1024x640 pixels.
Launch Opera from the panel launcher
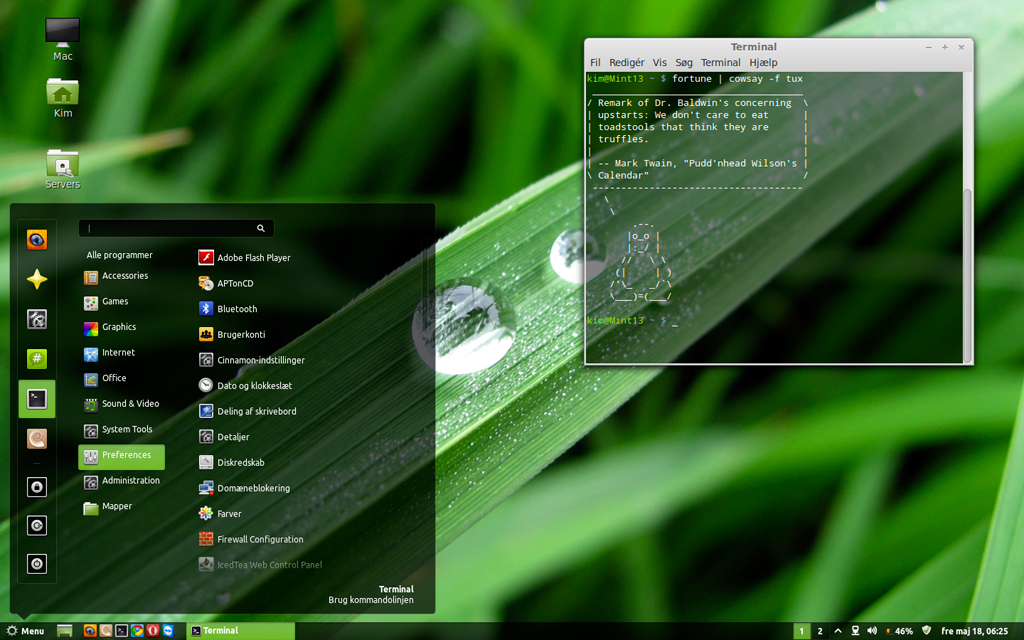coord(153,630)
